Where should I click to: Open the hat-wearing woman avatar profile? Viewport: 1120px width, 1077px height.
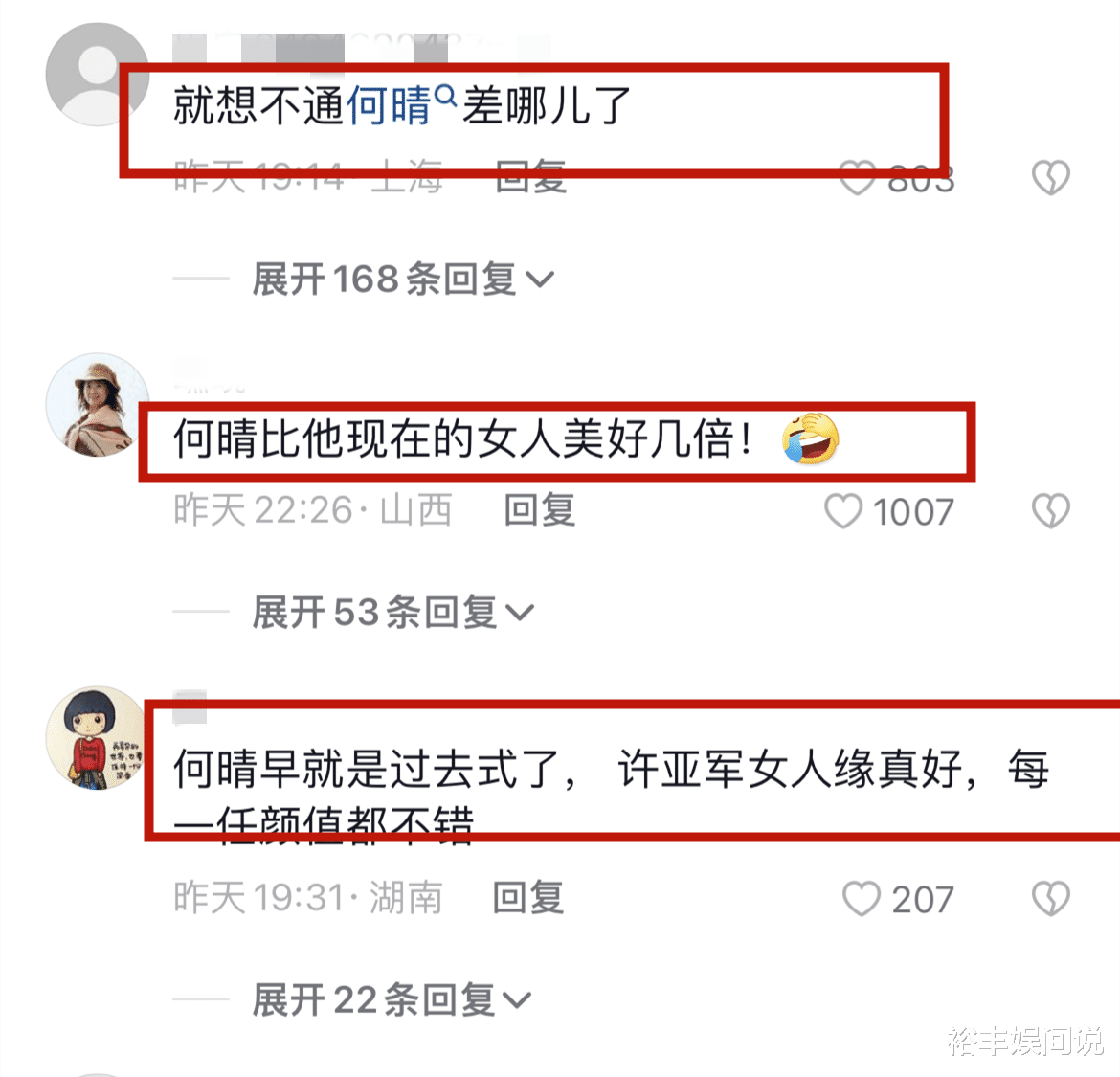pyautogui.click(x=97, y=404)
